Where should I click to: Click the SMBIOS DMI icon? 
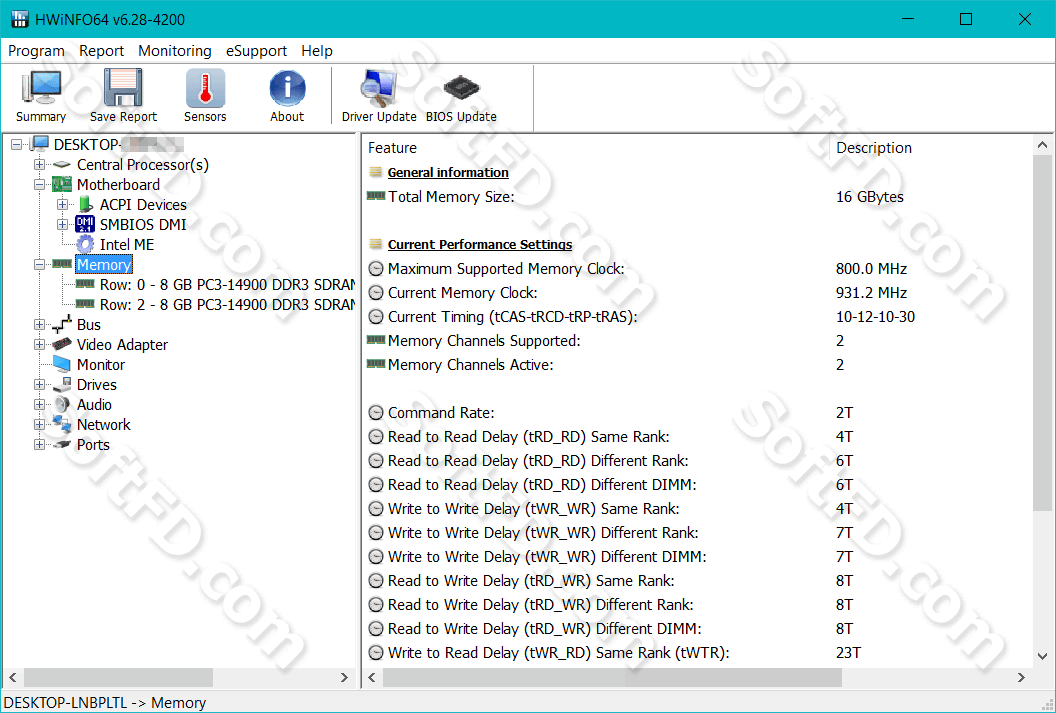click(85, 224)
